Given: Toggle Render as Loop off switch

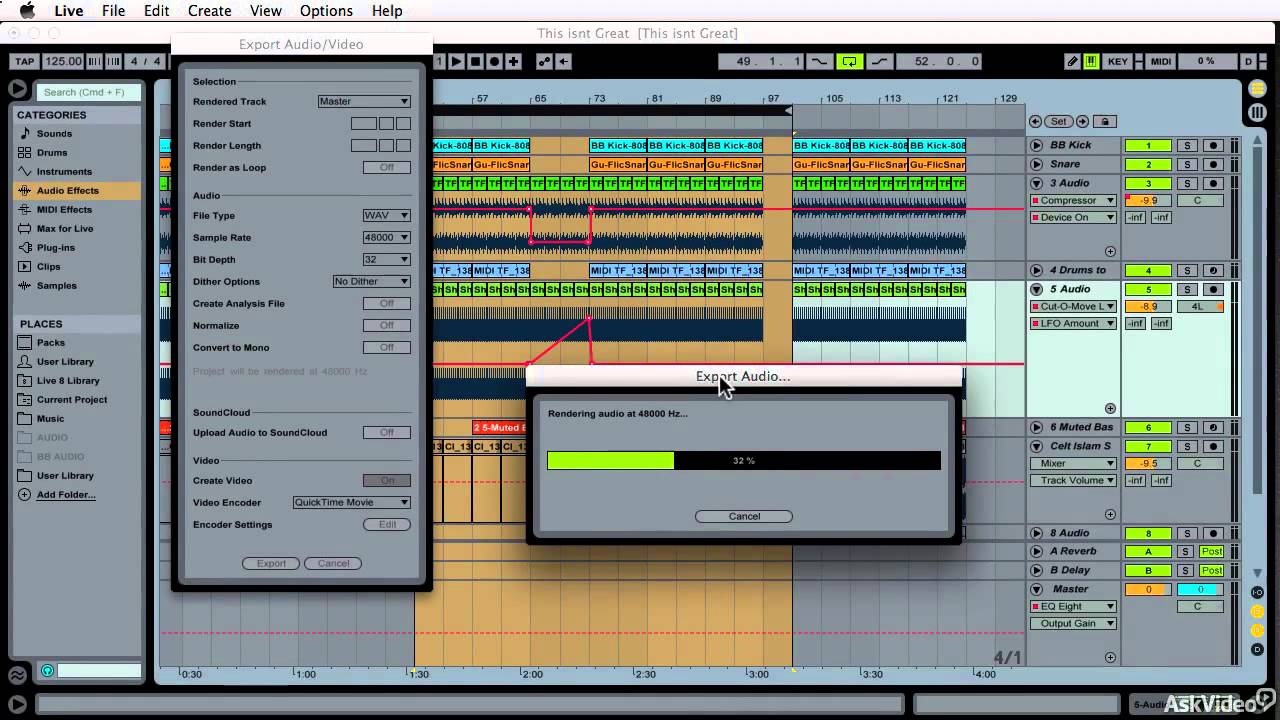Looking at the screenshot, I should tap(386, 167).
